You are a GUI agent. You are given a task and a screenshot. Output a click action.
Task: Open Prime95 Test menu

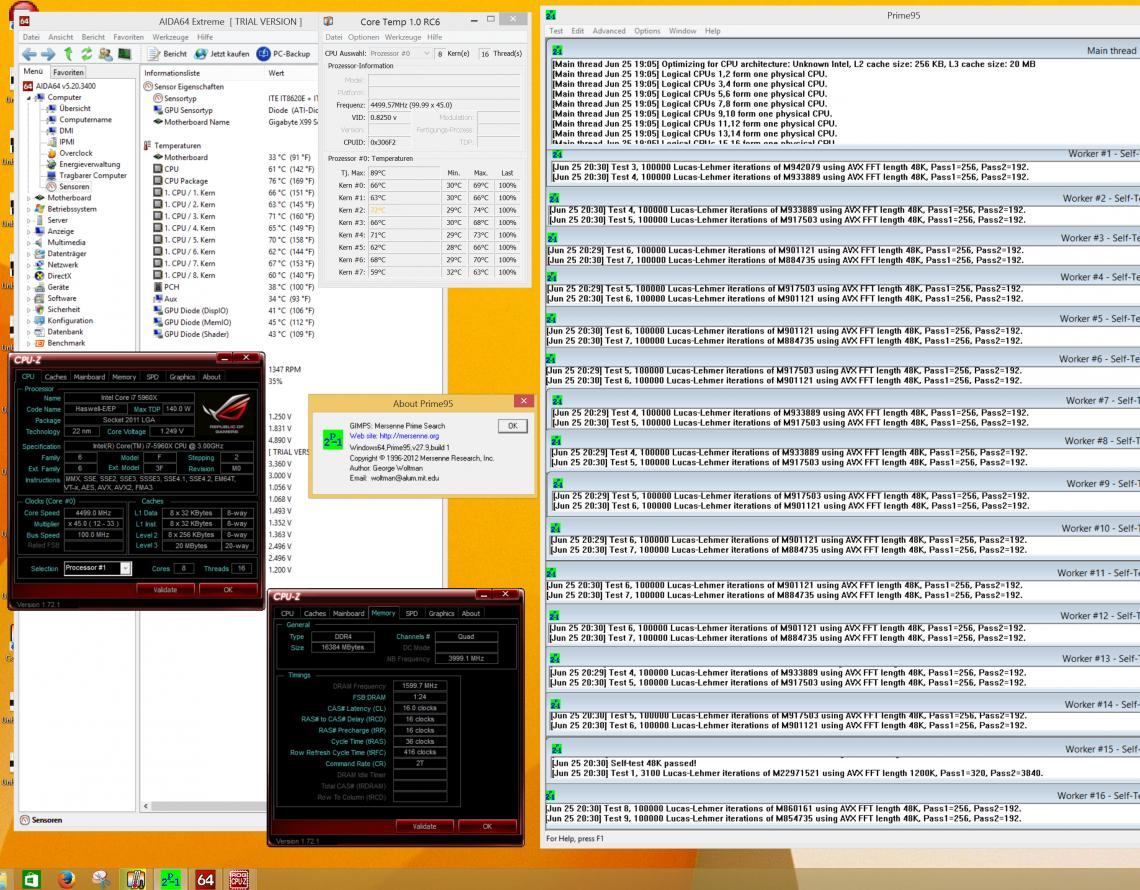click(556, 31)
